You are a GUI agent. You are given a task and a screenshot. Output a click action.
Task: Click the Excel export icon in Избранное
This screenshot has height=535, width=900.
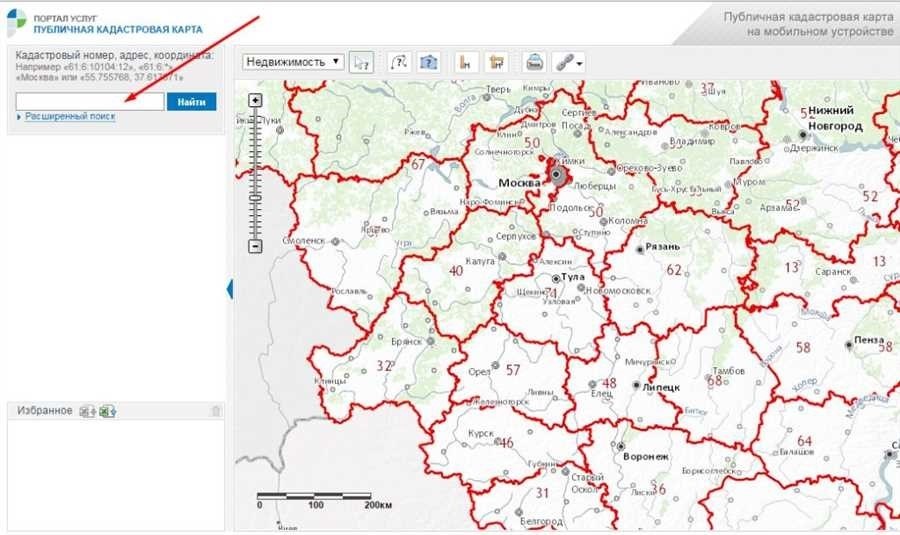[87, 411]
